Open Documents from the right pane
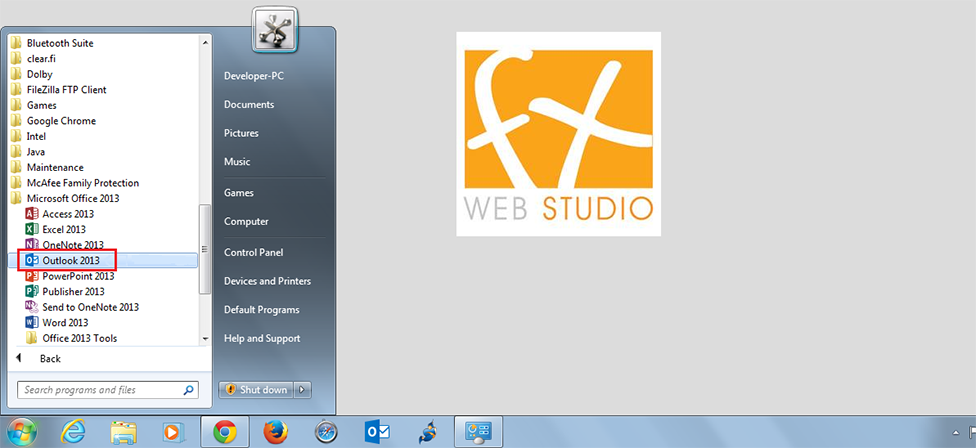This screenshot has height=448, width=976. (249, 105)
